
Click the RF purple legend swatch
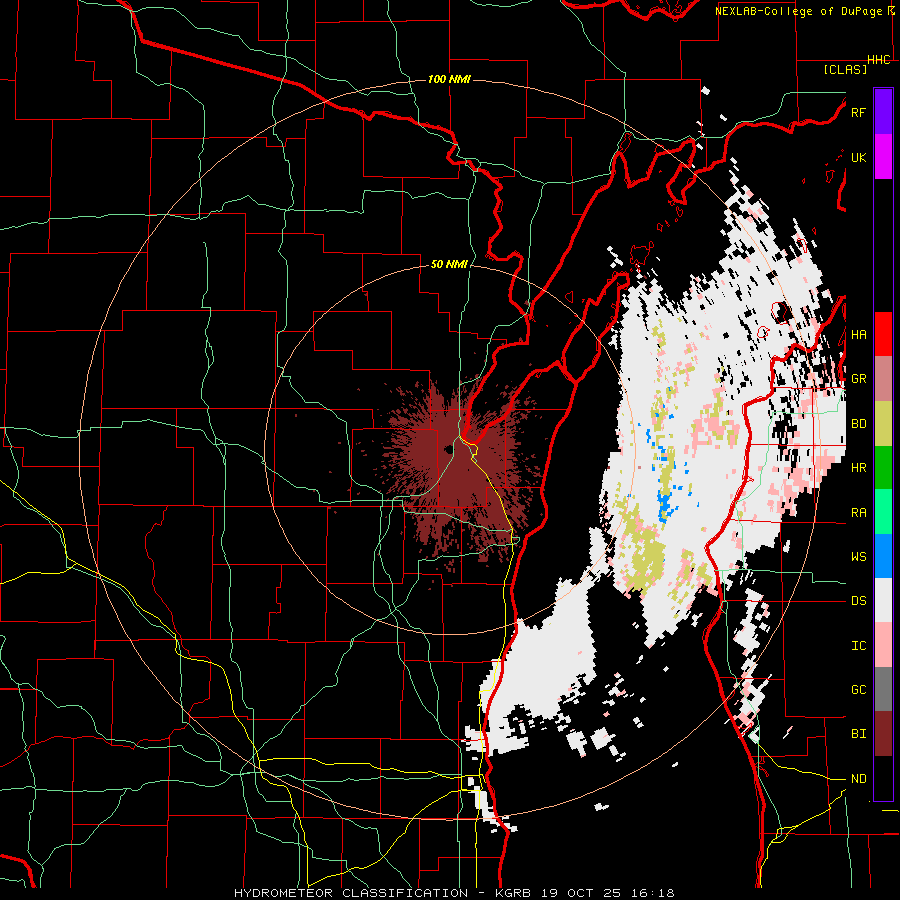point(883,112)
